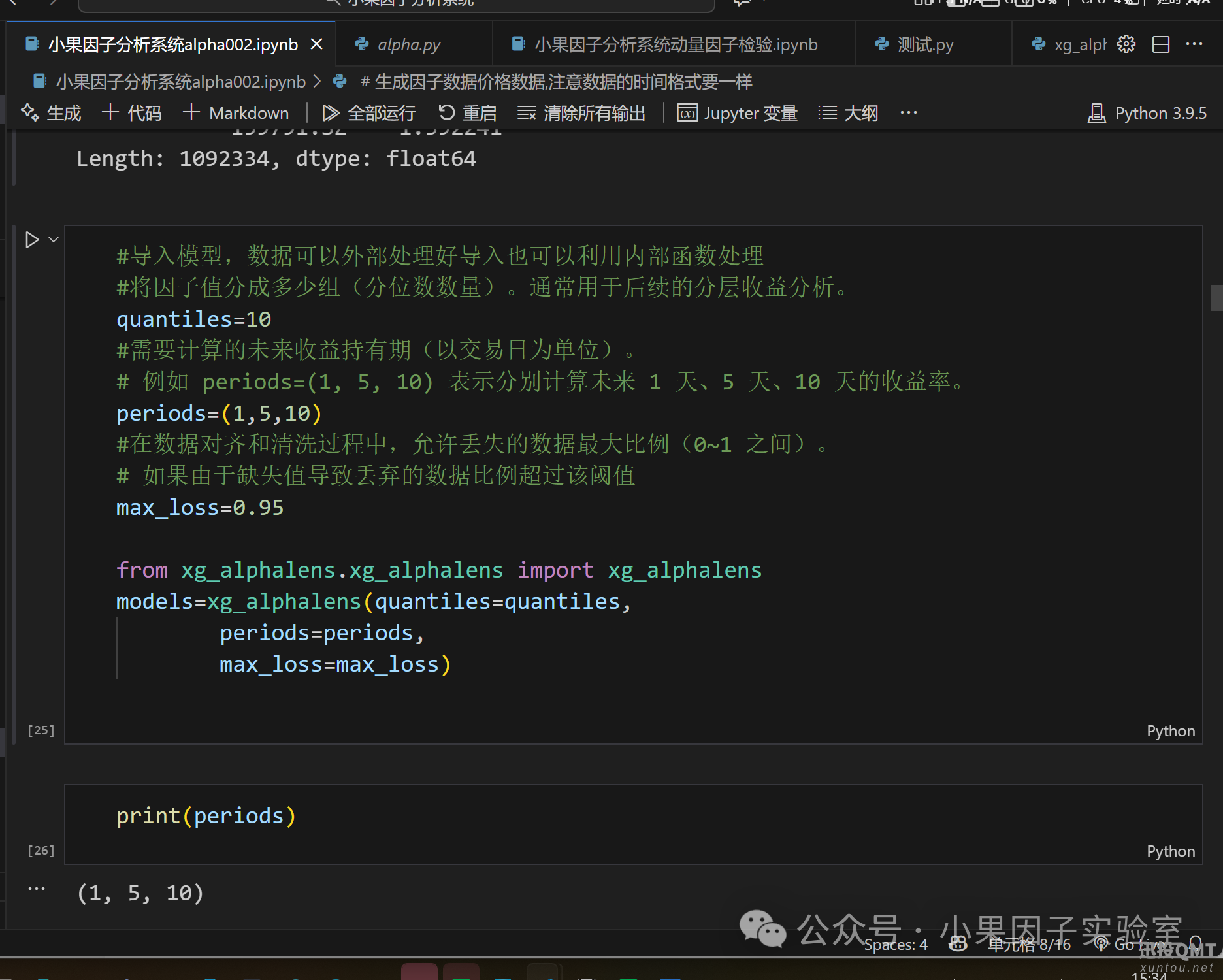1223x980 pixels.
Task: Change cell 25 language mode Python
Action: click(1170, 731)
